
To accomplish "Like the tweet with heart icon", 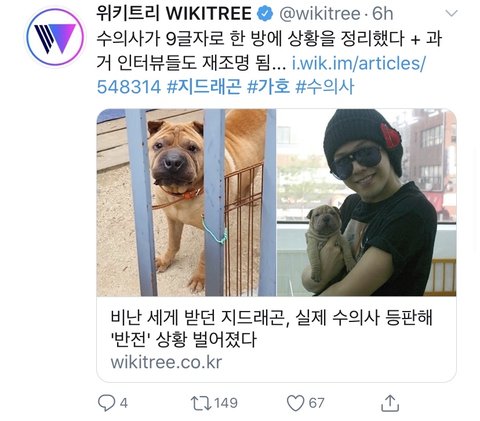I will tap(296, 403).
